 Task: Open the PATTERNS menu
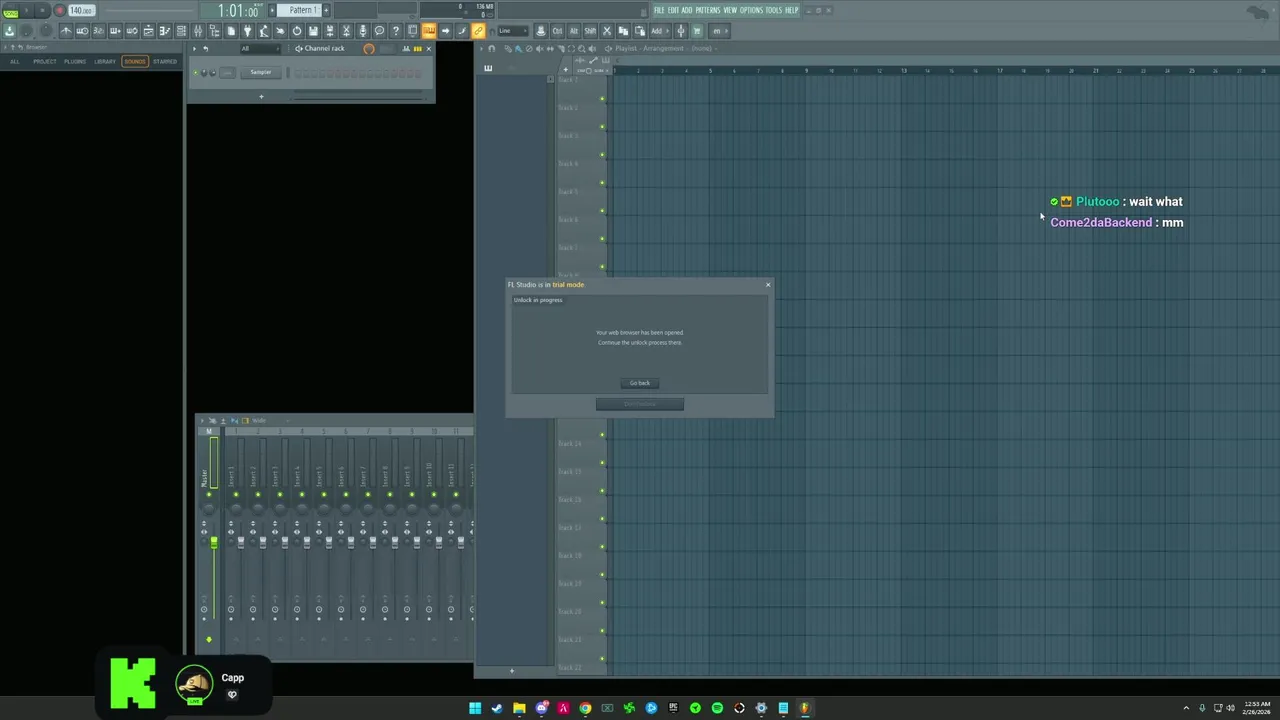coord(708,10)
